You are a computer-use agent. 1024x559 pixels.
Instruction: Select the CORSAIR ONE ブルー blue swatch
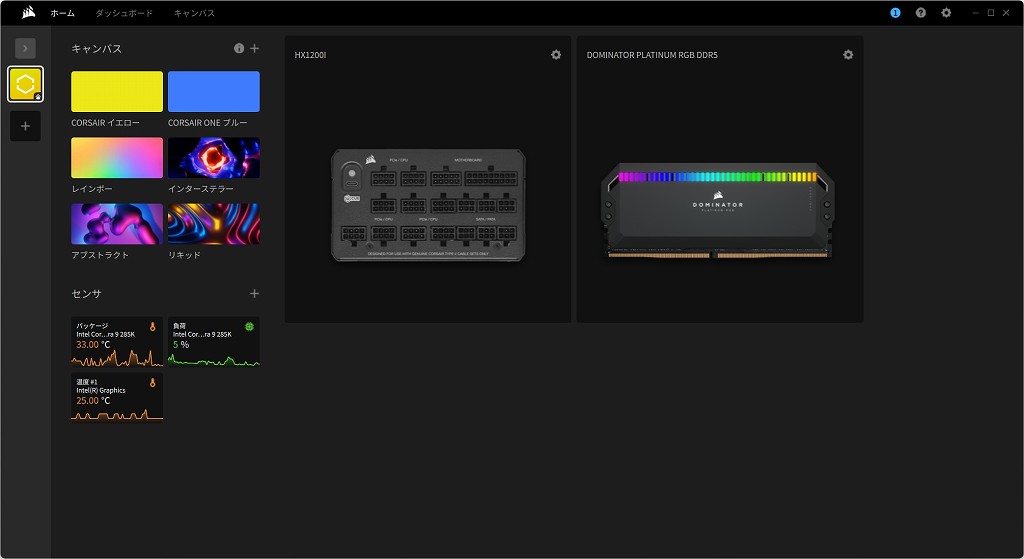pyautogui.click(x=214, y=91)
